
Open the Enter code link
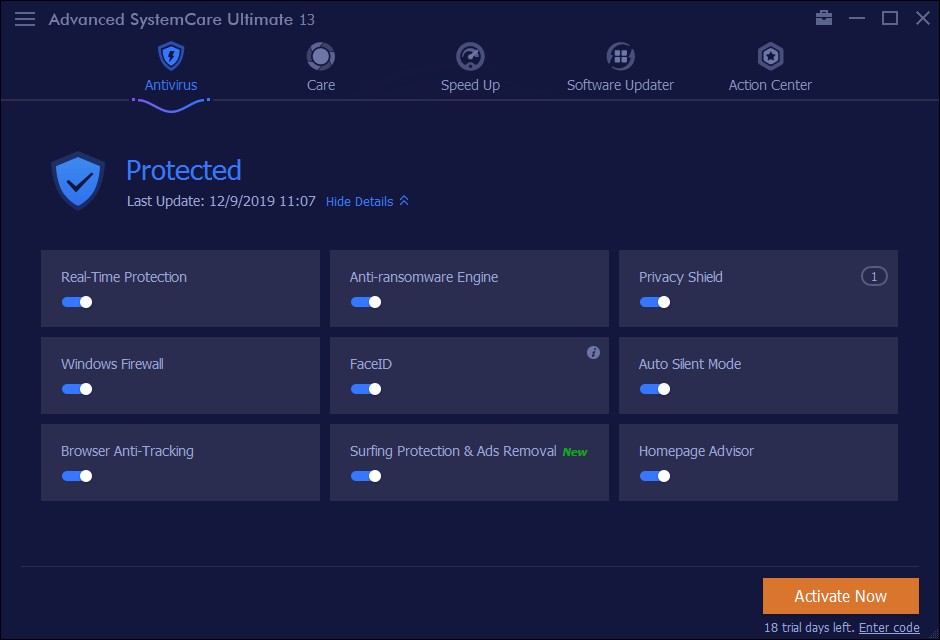(x=887, y=627)
